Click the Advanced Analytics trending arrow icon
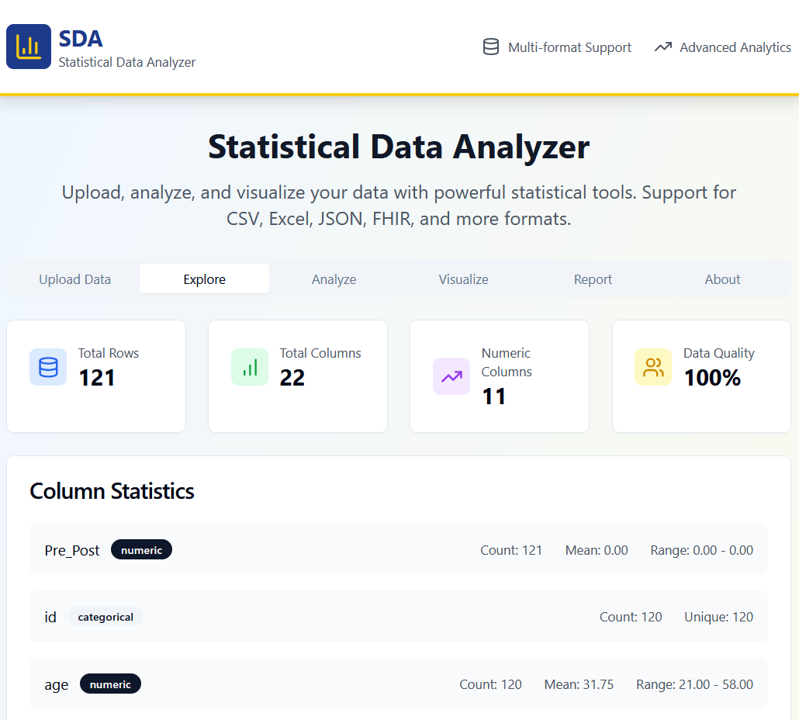Viewport: 799px width, 720px height. pyautogui.click(x=663, y=47)
